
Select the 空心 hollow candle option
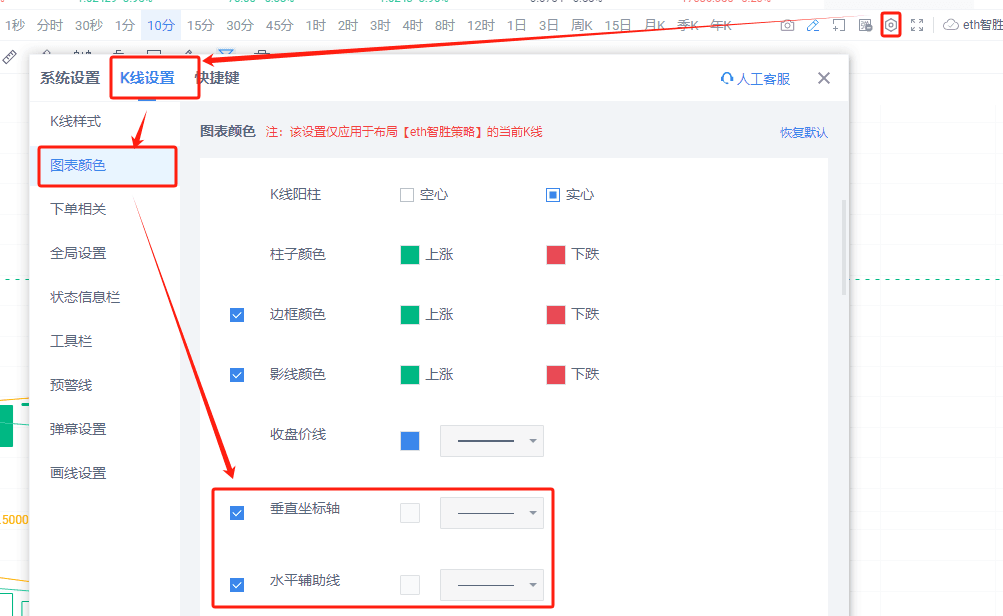pos(407,194)
